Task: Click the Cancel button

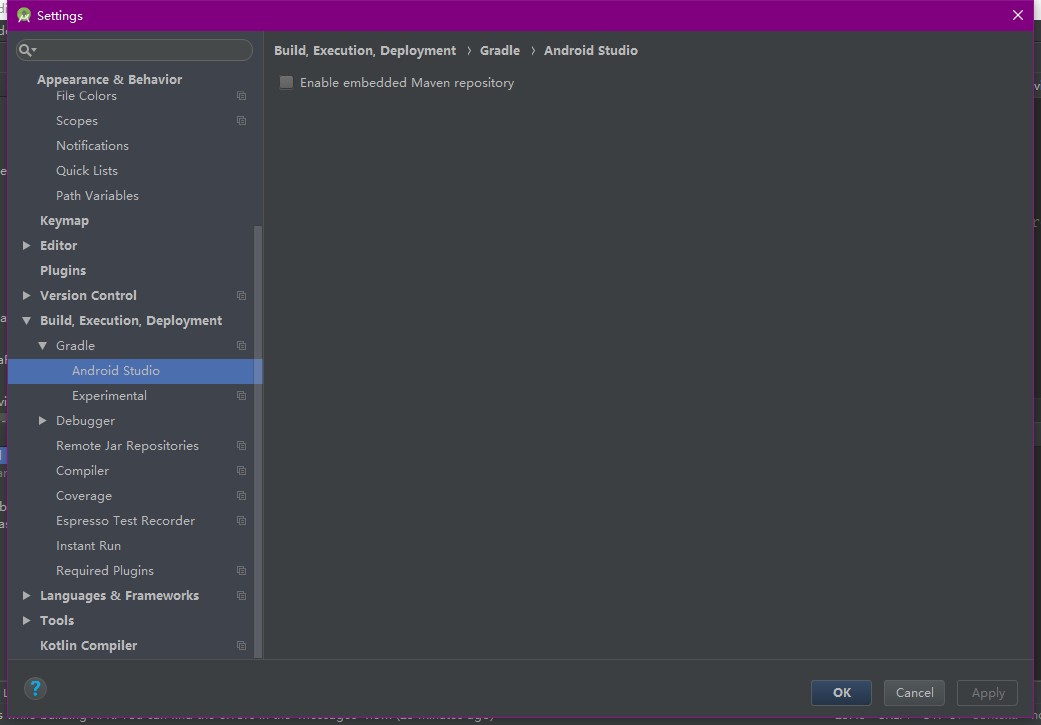Action: [914, 692]
